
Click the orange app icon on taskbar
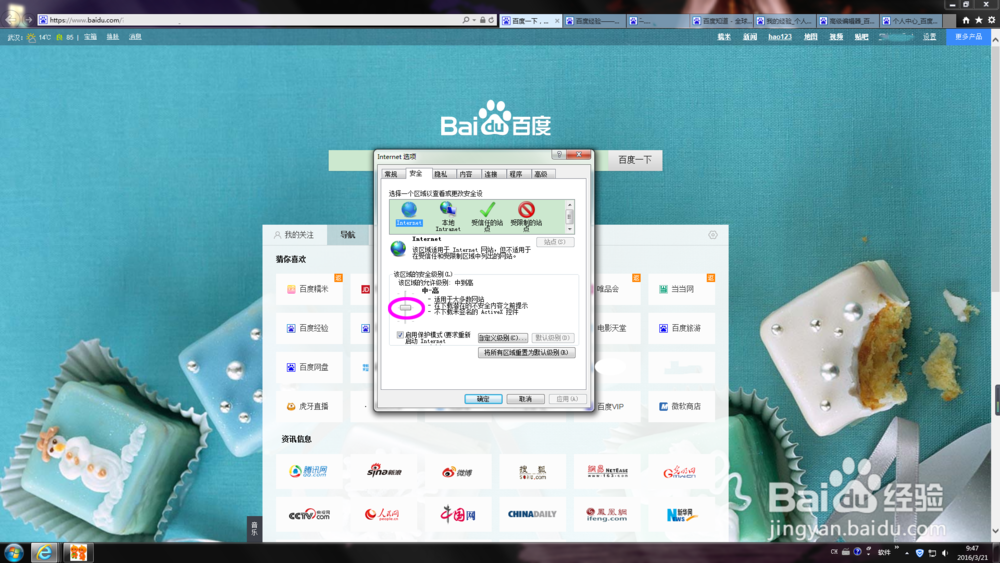(78, 552)
